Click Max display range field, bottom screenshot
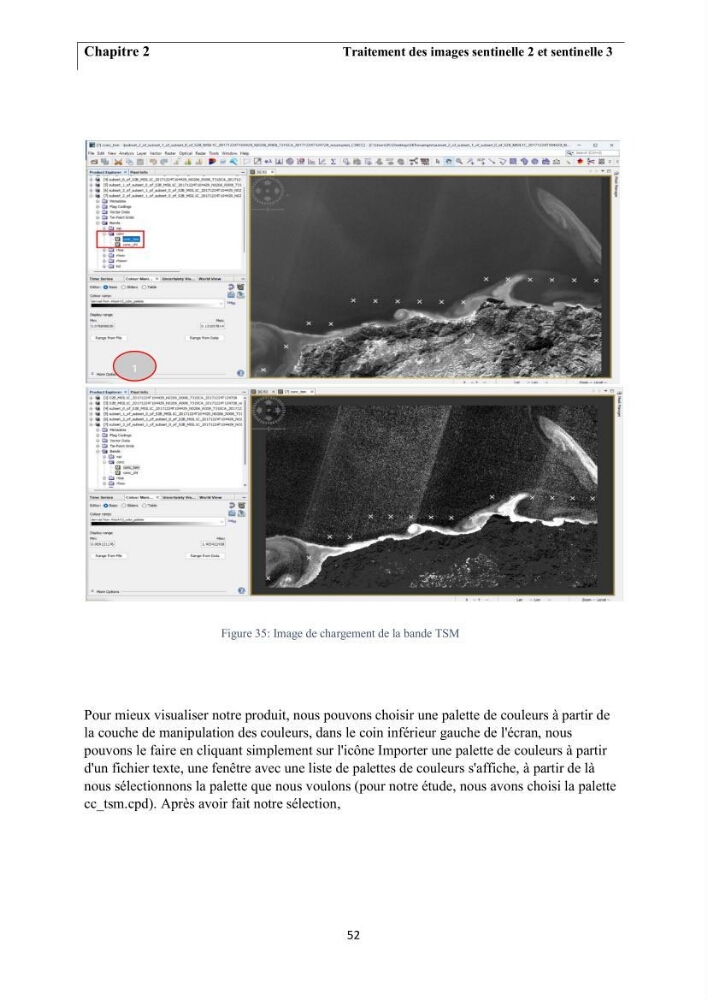707x1000 pixels. (x=213, y=544)
